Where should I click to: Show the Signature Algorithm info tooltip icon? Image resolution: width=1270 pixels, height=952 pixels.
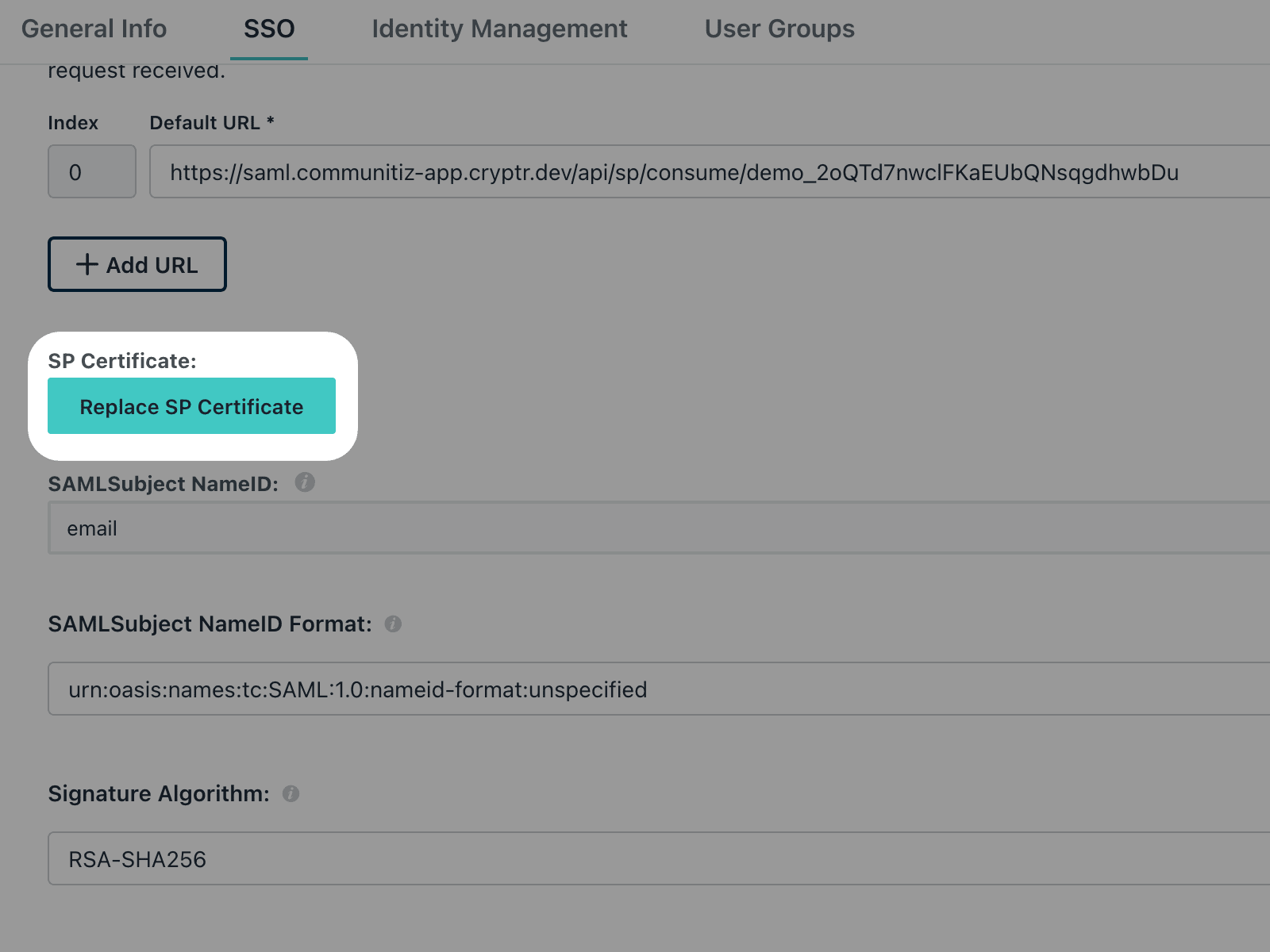tap(291, 794)
